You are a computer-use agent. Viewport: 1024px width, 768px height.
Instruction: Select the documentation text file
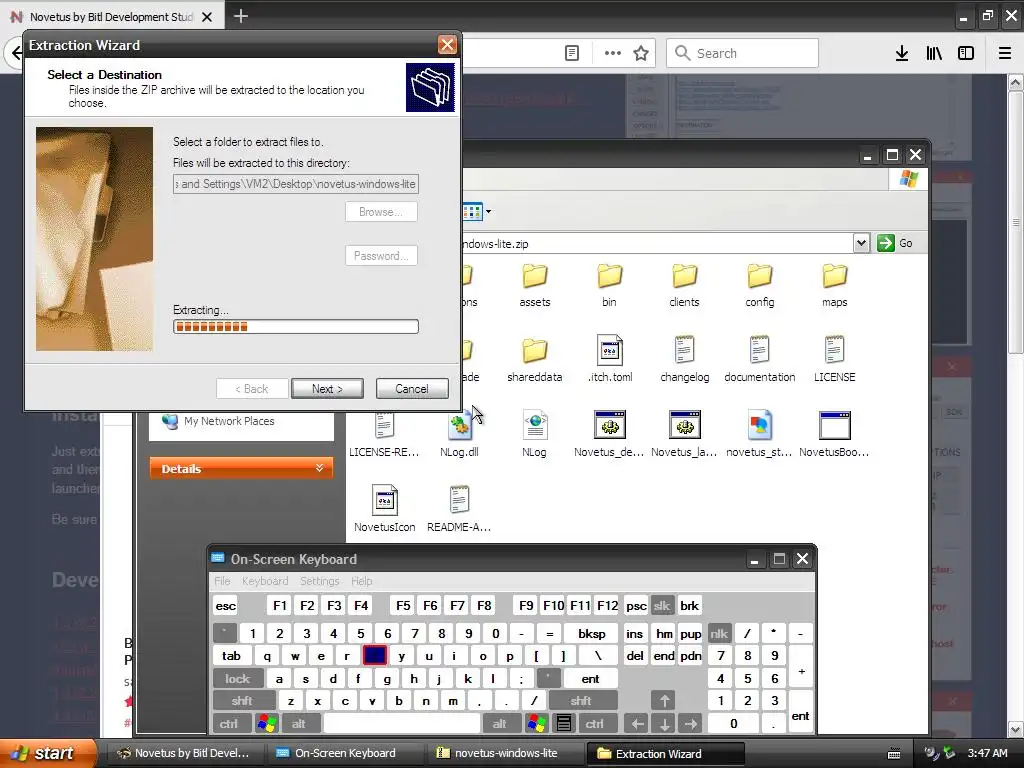[760, 351]
